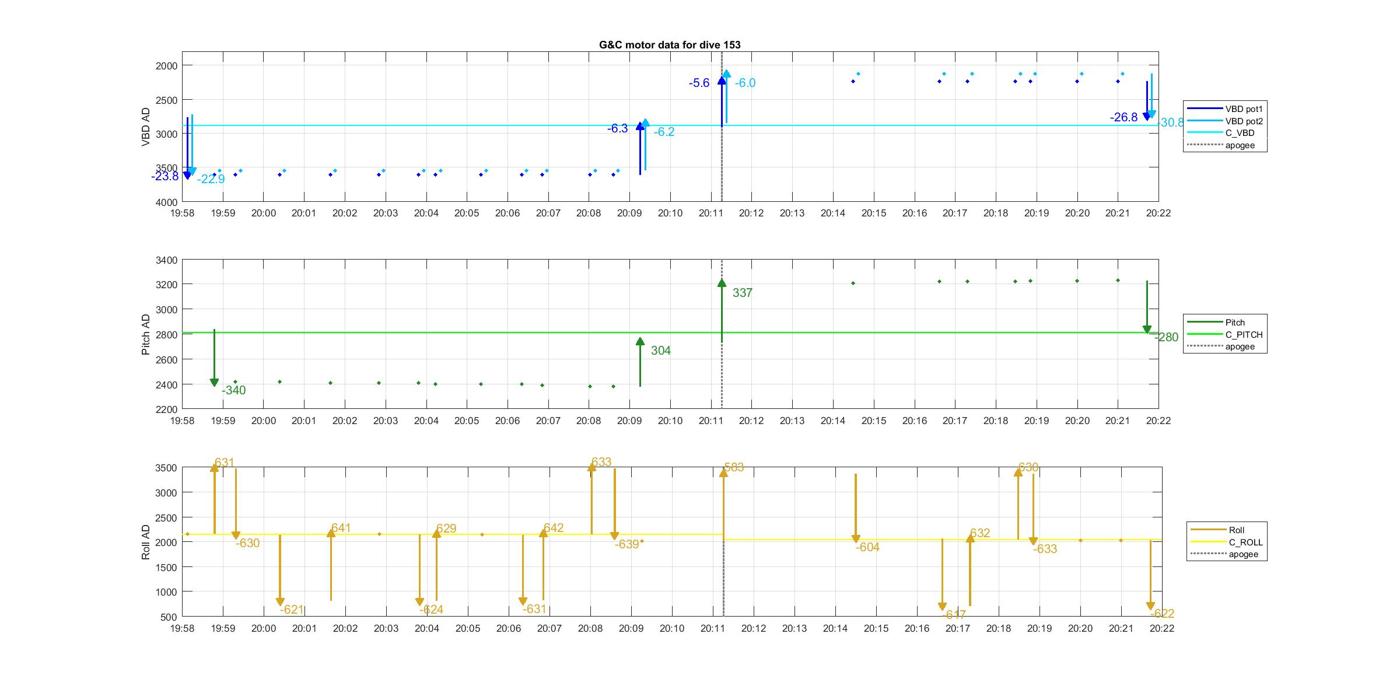Click the green 337 pitch arrow
This screenshot has width=1400, height=693.
pyautogui.click(x=721, y=311)
